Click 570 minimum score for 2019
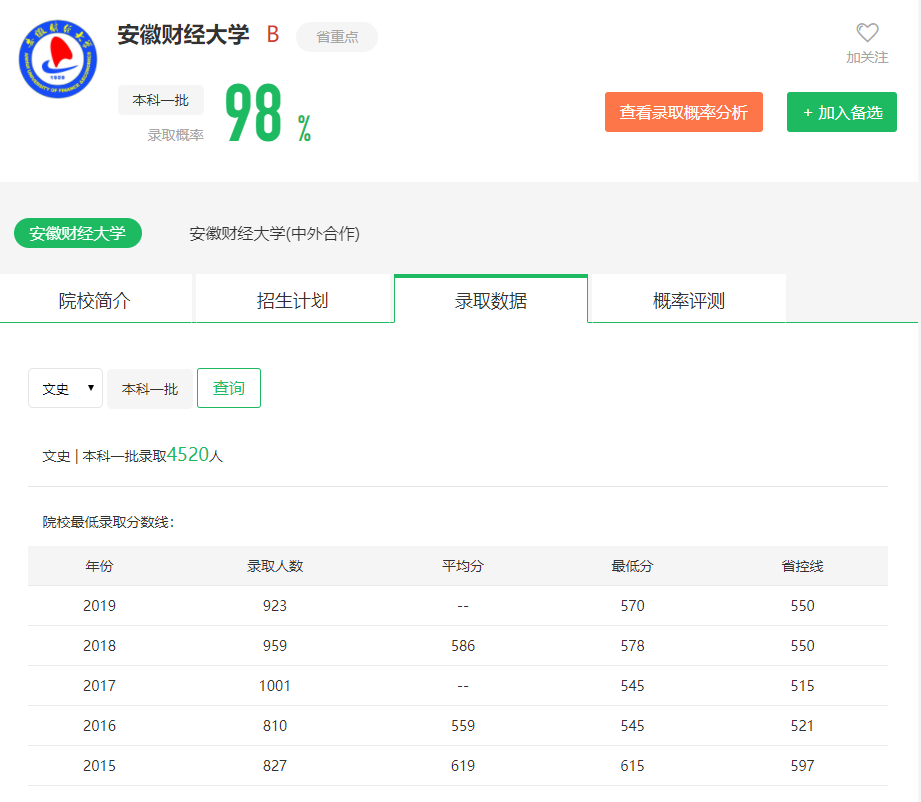The image size is (921, 802). pos(633,606)
